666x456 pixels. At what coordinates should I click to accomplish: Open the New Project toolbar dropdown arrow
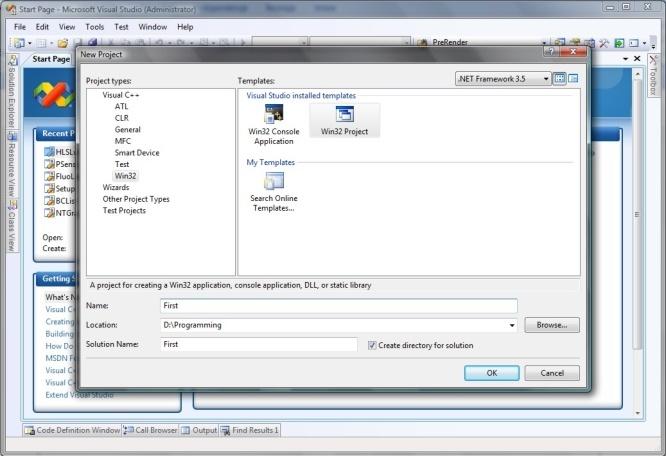[x=30, y=43]
